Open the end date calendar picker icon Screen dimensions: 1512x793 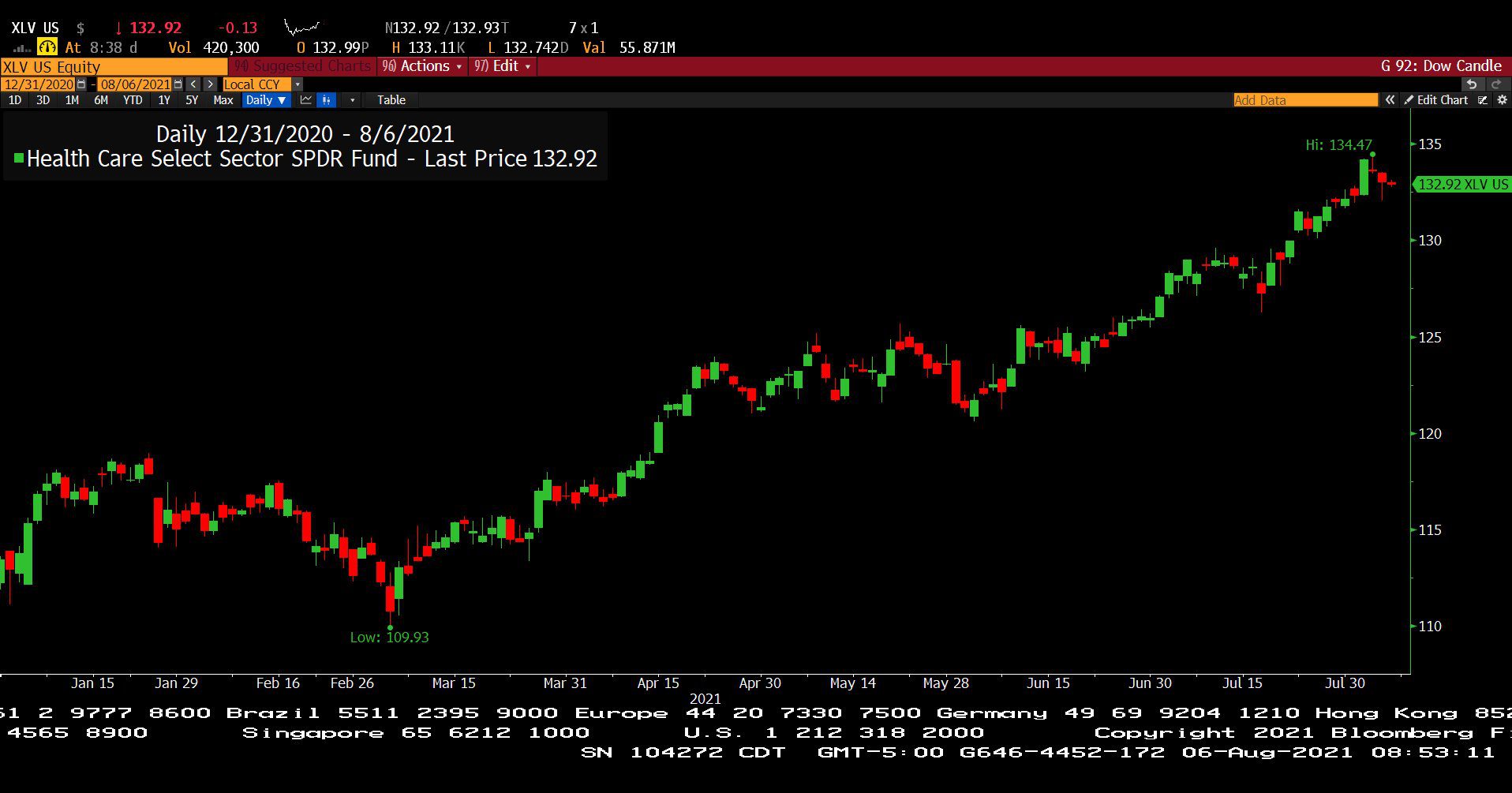178,84
